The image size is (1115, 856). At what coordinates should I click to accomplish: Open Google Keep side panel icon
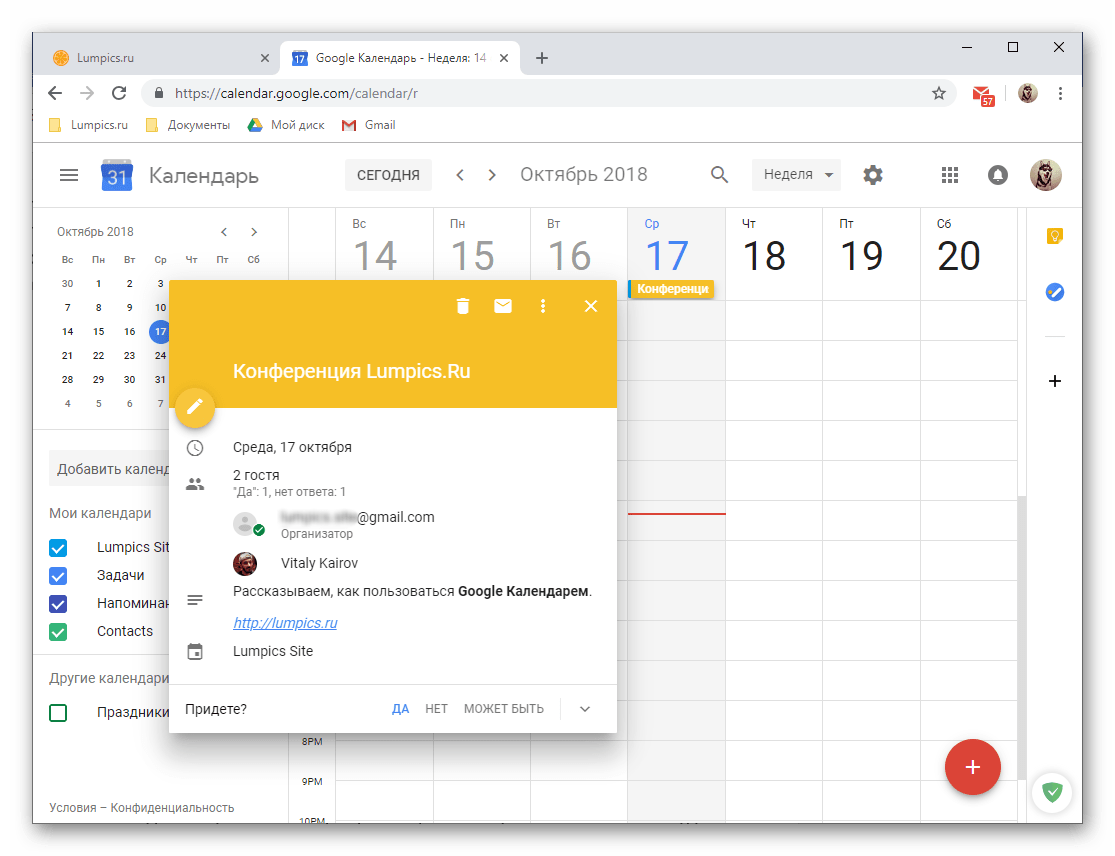1055,235
